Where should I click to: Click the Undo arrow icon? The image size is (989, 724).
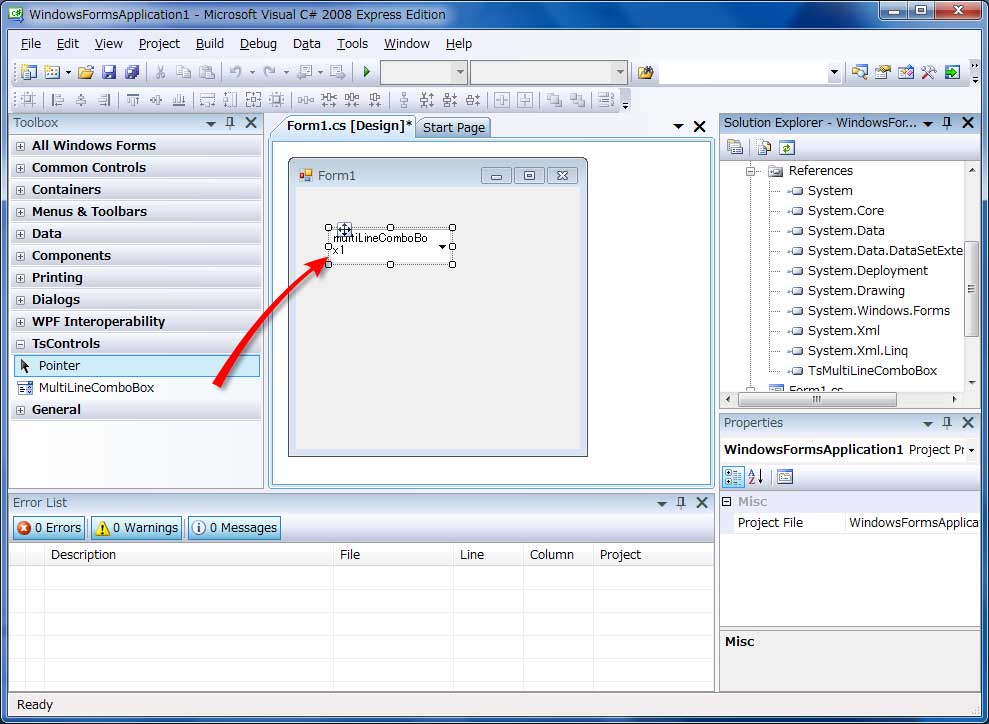tap(235, 72)
